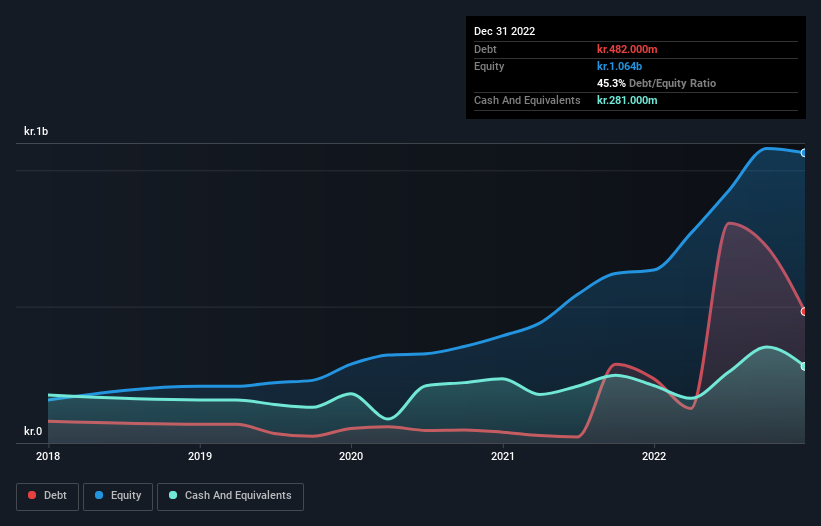Screen dimensions: 821x526
Task: Click the teal Cash And Equivalents legend dot
Action: coord(173,495)
